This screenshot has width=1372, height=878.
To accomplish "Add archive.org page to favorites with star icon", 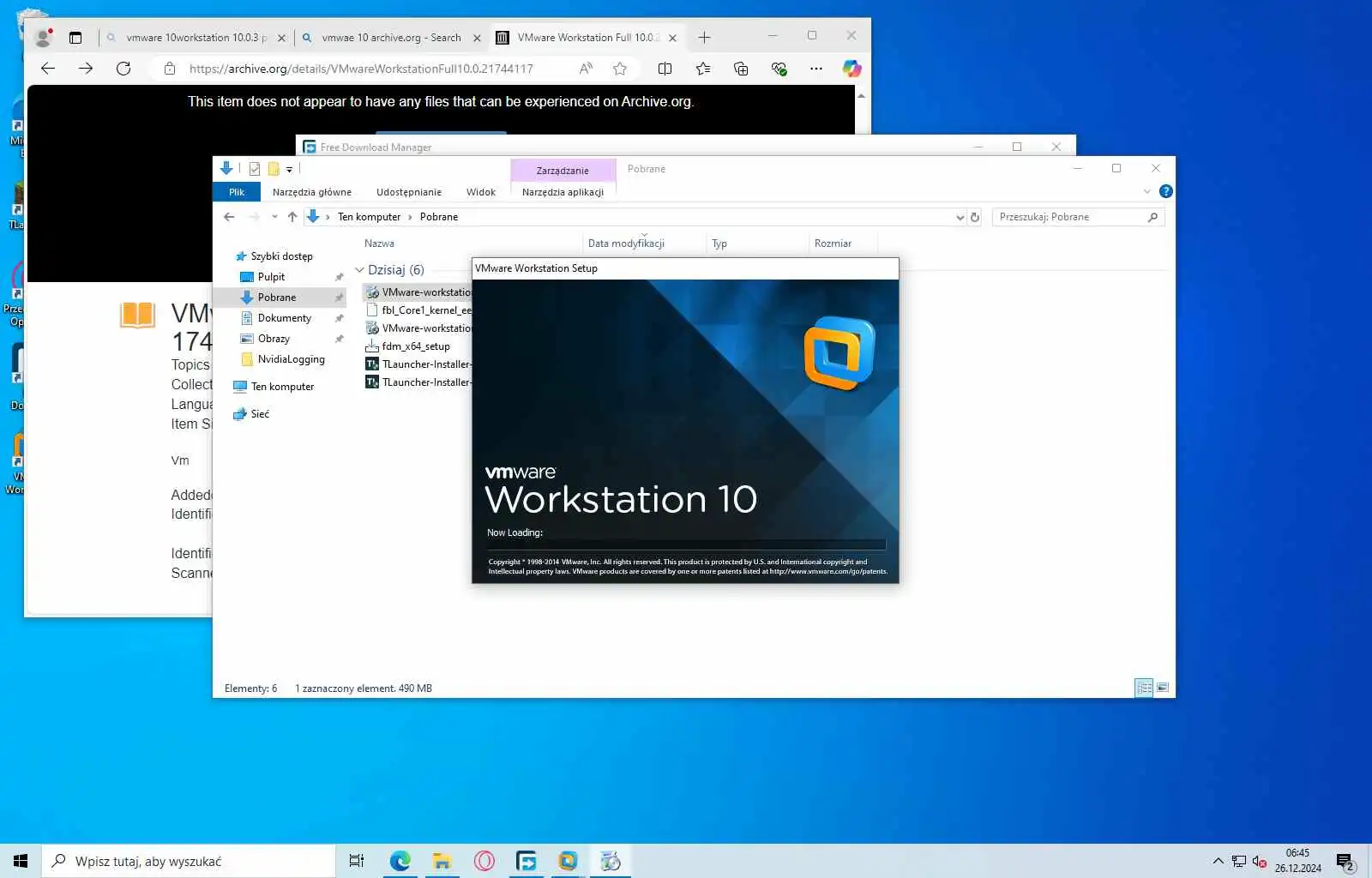I will 620,69.
